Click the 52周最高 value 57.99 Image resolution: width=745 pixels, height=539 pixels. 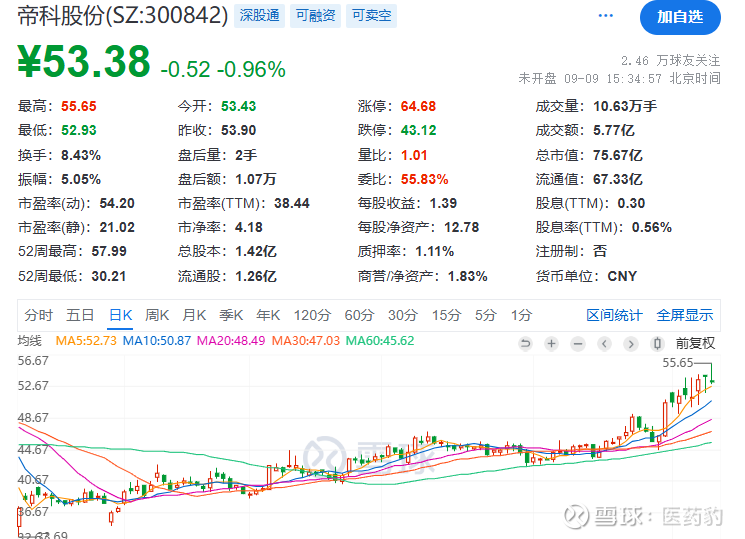click(x=109, y=251)
